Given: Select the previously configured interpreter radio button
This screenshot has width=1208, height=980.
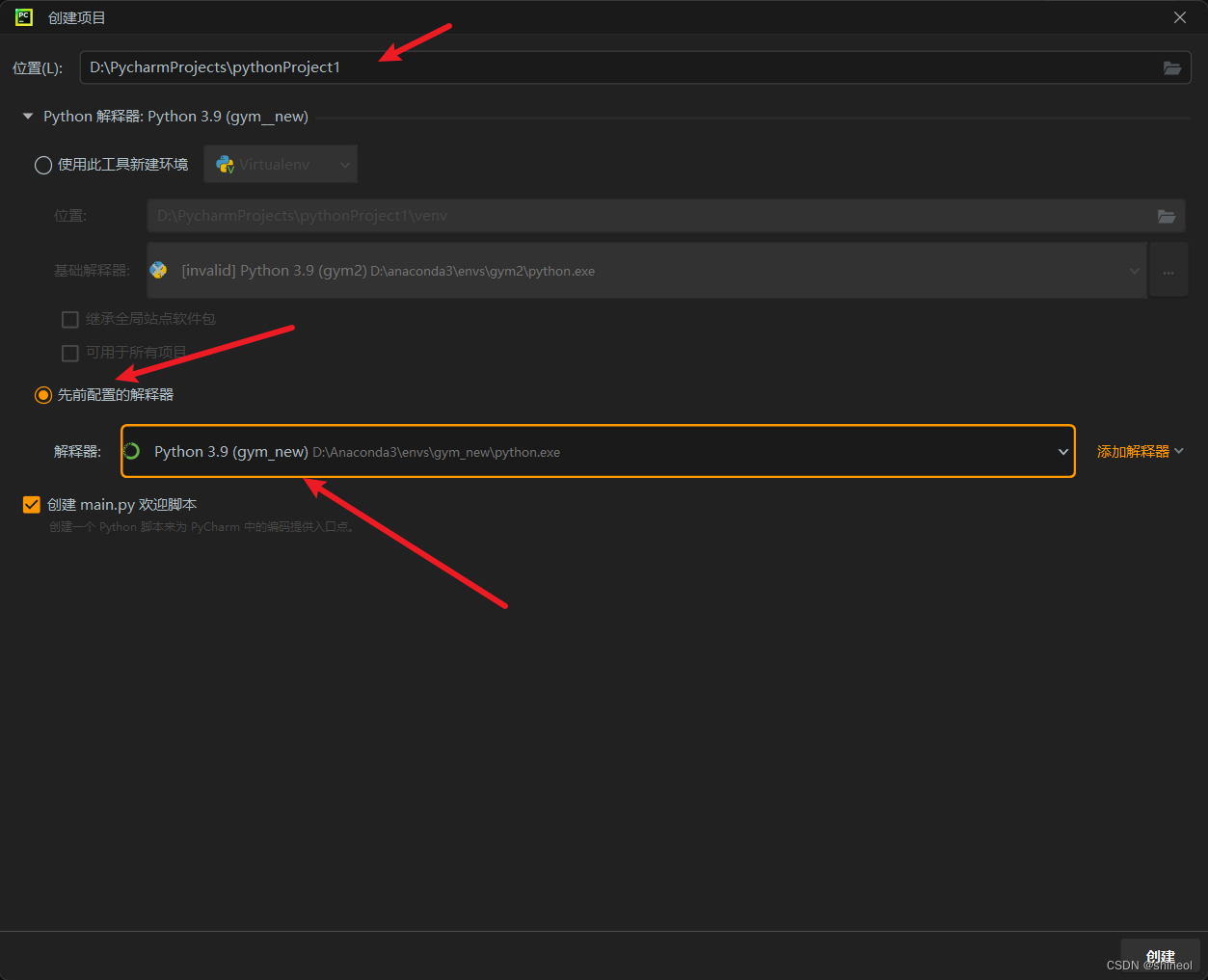Looking at the screenshot, I should point(43,395).
